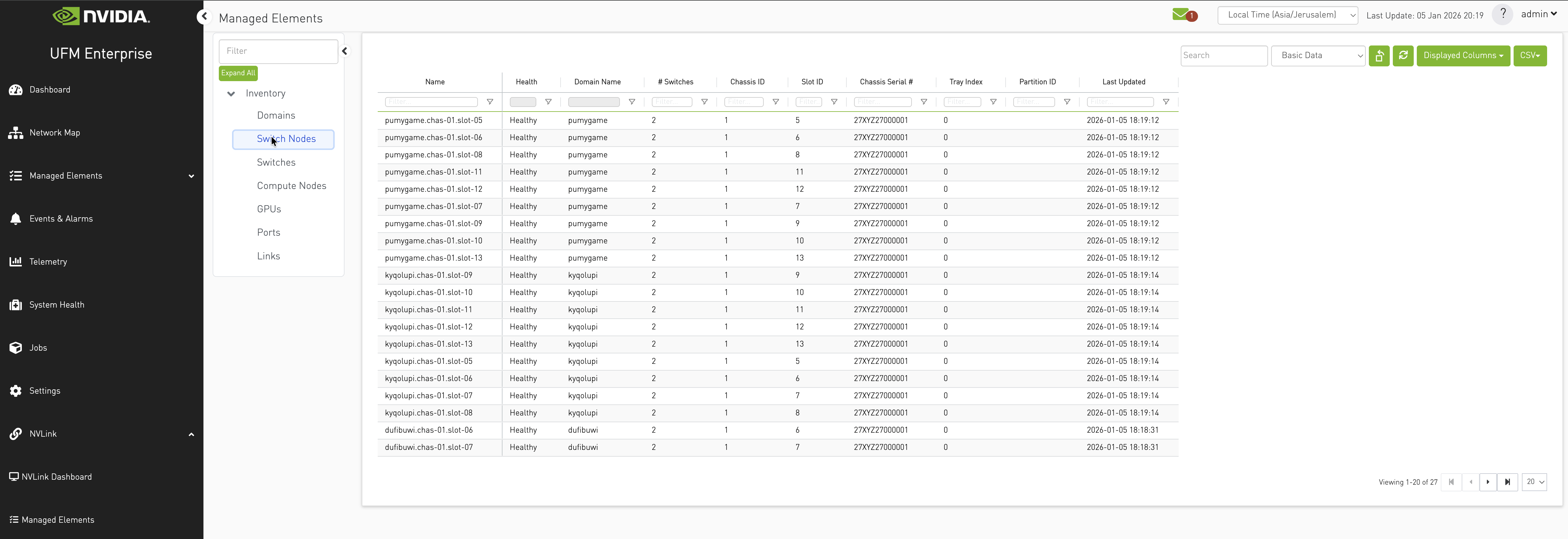Open Events & Alarms in sidebar
This screenshot has width=1568, height=539.
click(x=61, y=218)
